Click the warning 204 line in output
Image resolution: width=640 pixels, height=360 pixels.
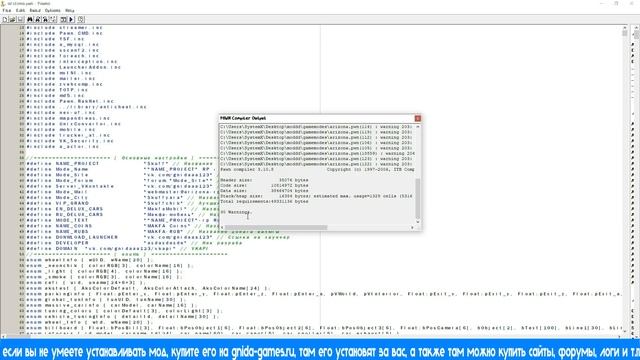click(x=317, y=153)
